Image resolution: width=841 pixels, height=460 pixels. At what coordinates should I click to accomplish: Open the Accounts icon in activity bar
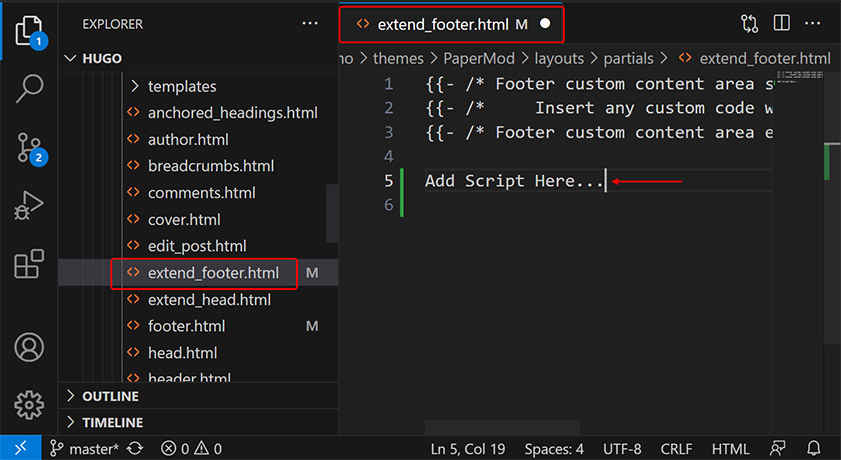[29, 347]
